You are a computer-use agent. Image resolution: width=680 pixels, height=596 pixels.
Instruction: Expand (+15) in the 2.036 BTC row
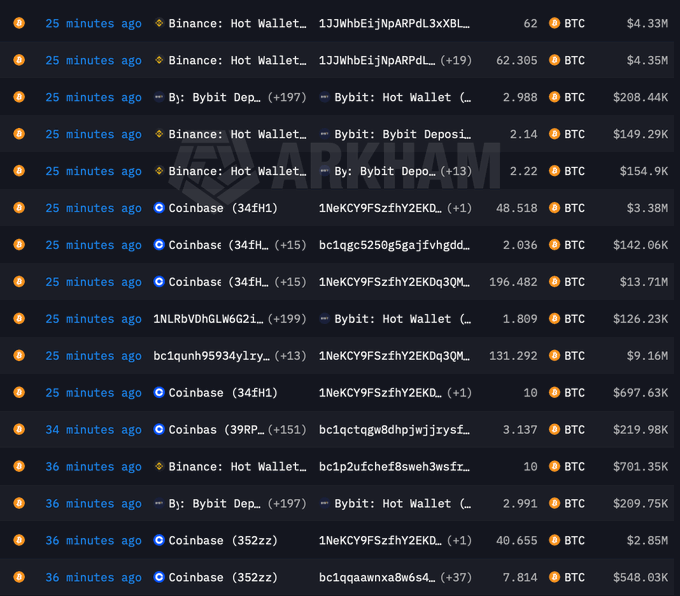click(290, 245)
